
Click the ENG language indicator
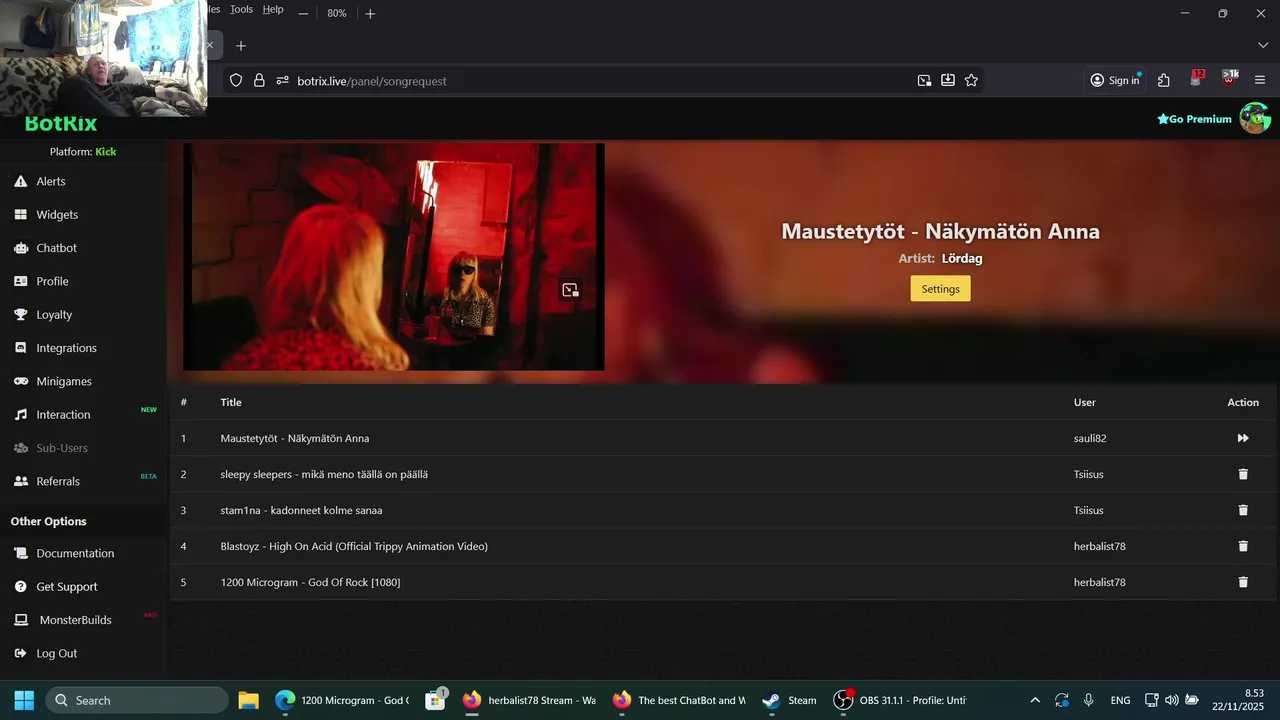pyautogui.click(x=1121, y=701)
